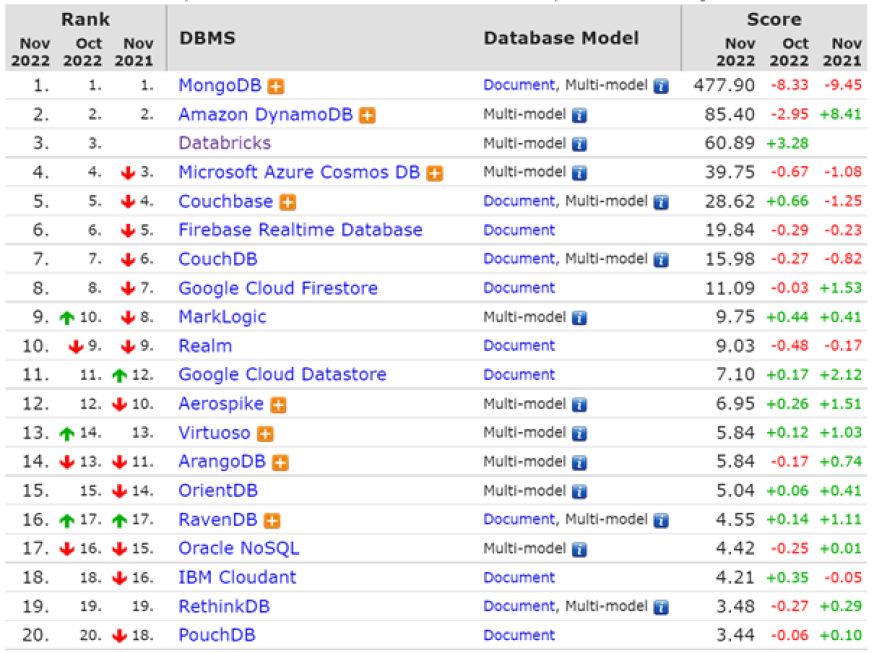Click the score value 60.89
This screenshot has height=653, width=874.
click(x=730, y=143)
